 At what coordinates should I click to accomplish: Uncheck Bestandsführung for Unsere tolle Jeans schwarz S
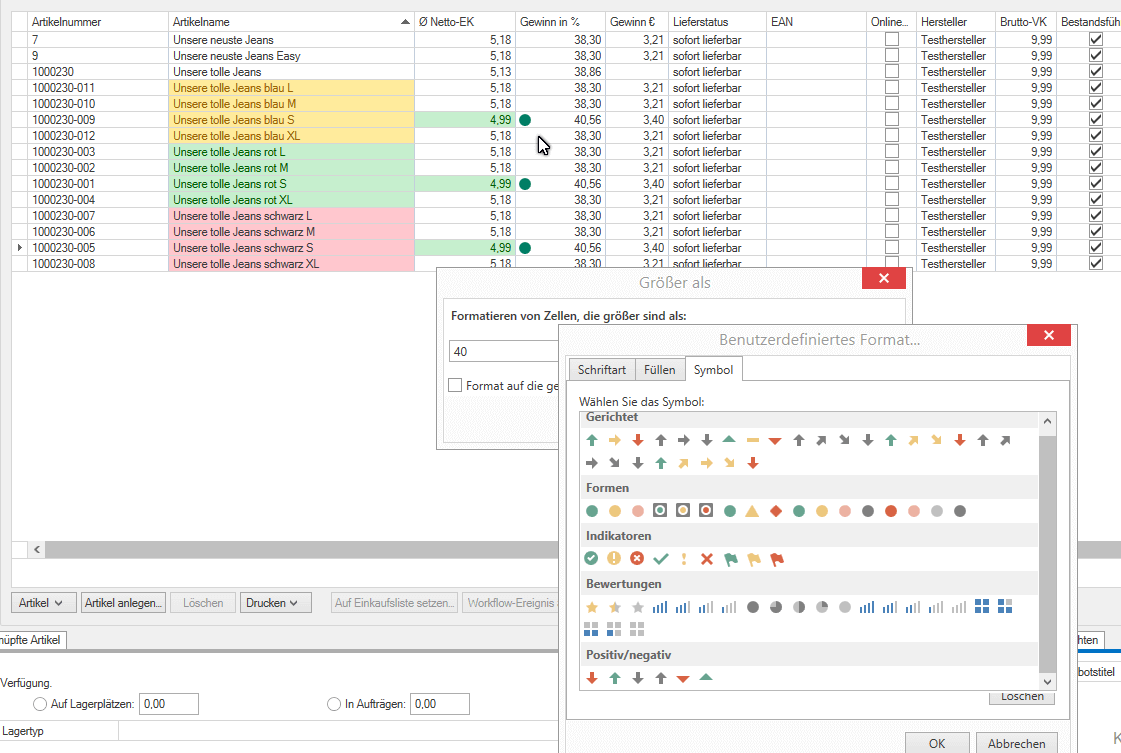click(x=1095, y=247)
